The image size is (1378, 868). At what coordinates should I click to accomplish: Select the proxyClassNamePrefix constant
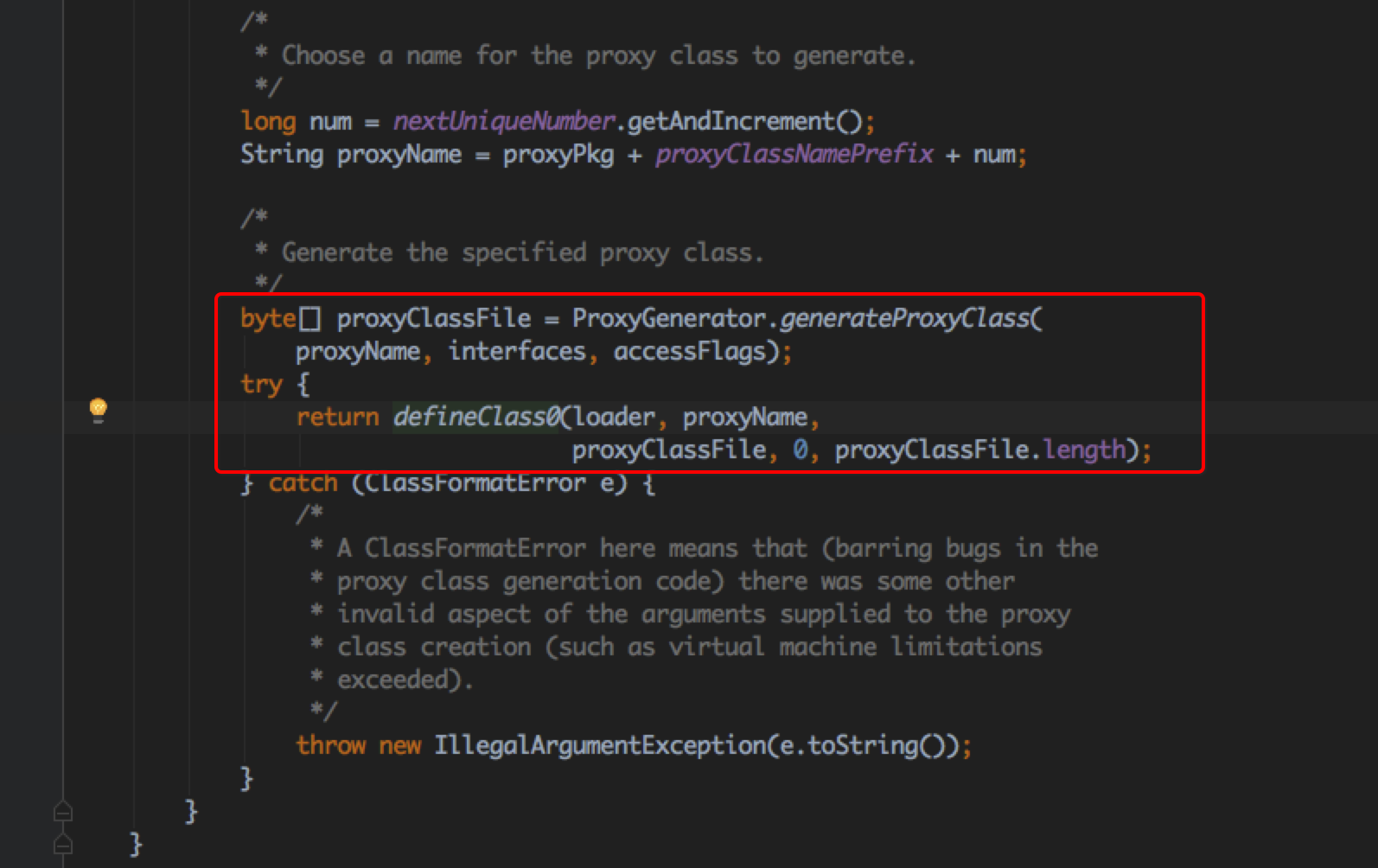(x=794, y=154)
